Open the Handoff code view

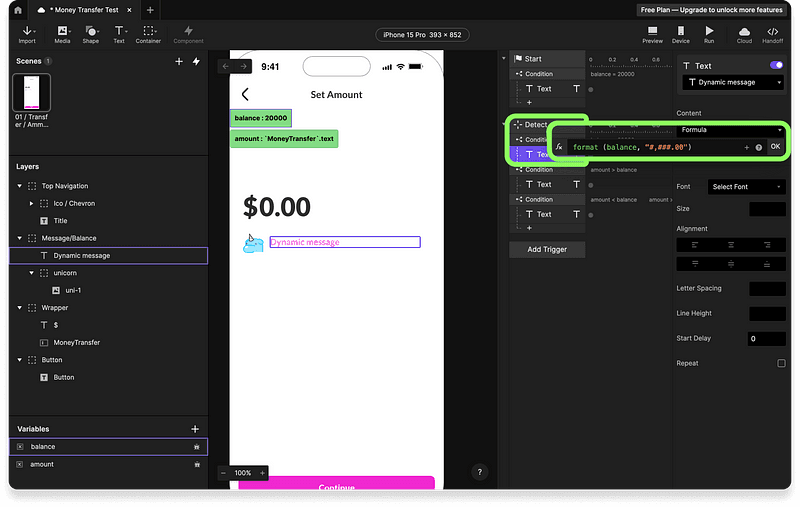tap(772, 34)
